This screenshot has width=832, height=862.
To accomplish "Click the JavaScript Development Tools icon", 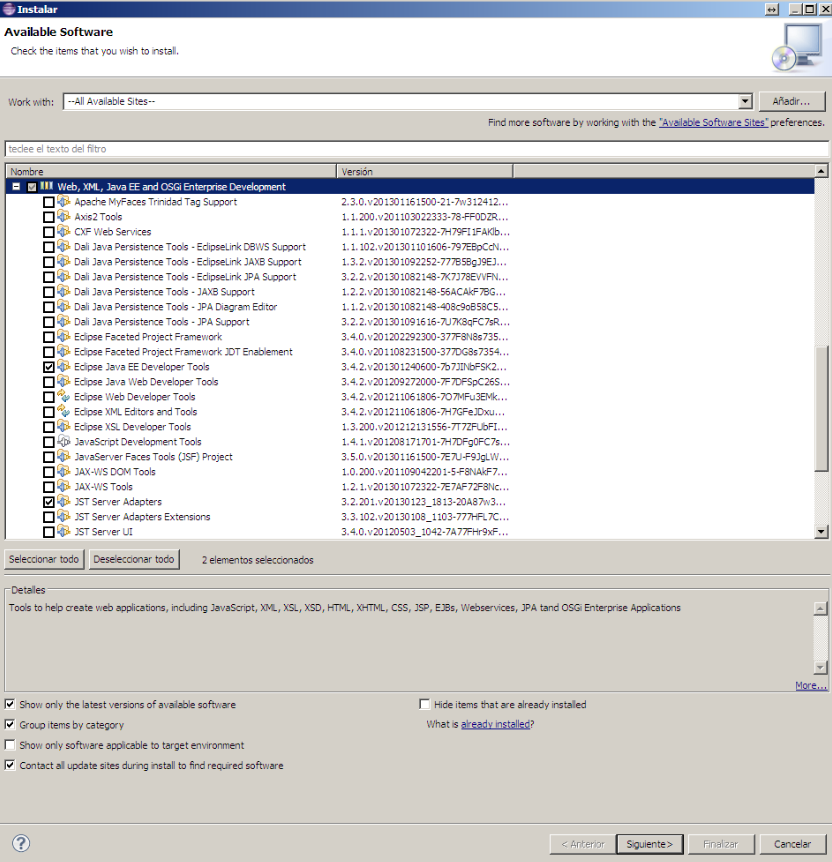I will click(x=64, y=441).
